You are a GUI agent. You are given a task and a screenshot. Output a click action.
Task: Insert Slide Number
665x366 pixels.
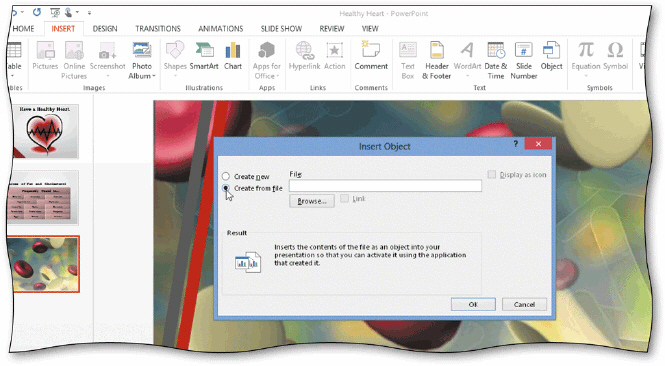(524, 60)
